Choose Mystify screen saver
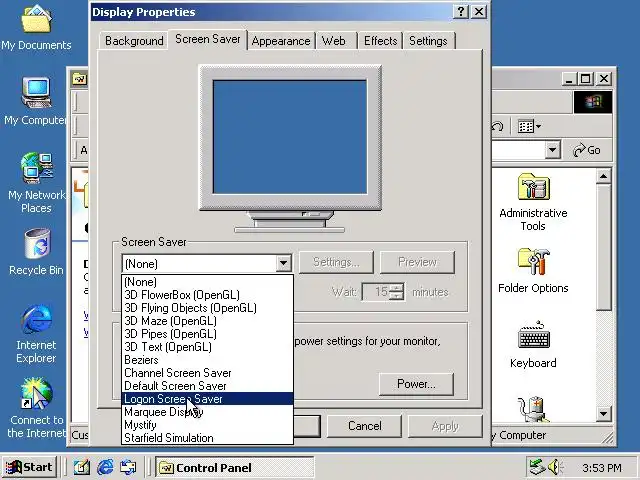 pyautogui.click(x=207, y=425)
